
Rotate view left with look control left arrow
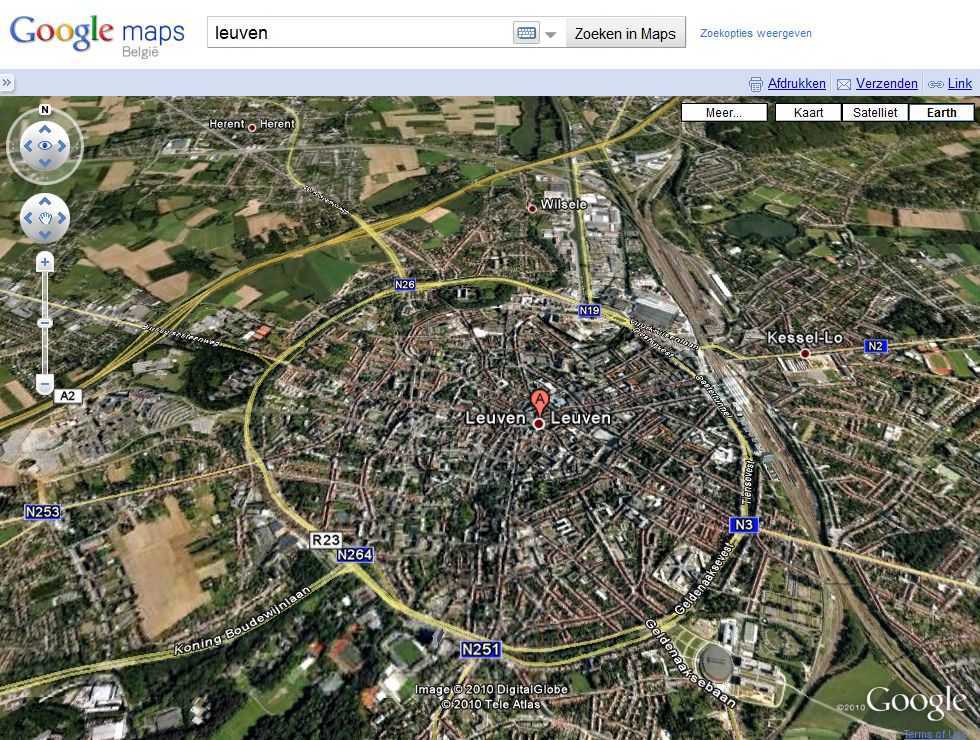[x=28, y=146]
